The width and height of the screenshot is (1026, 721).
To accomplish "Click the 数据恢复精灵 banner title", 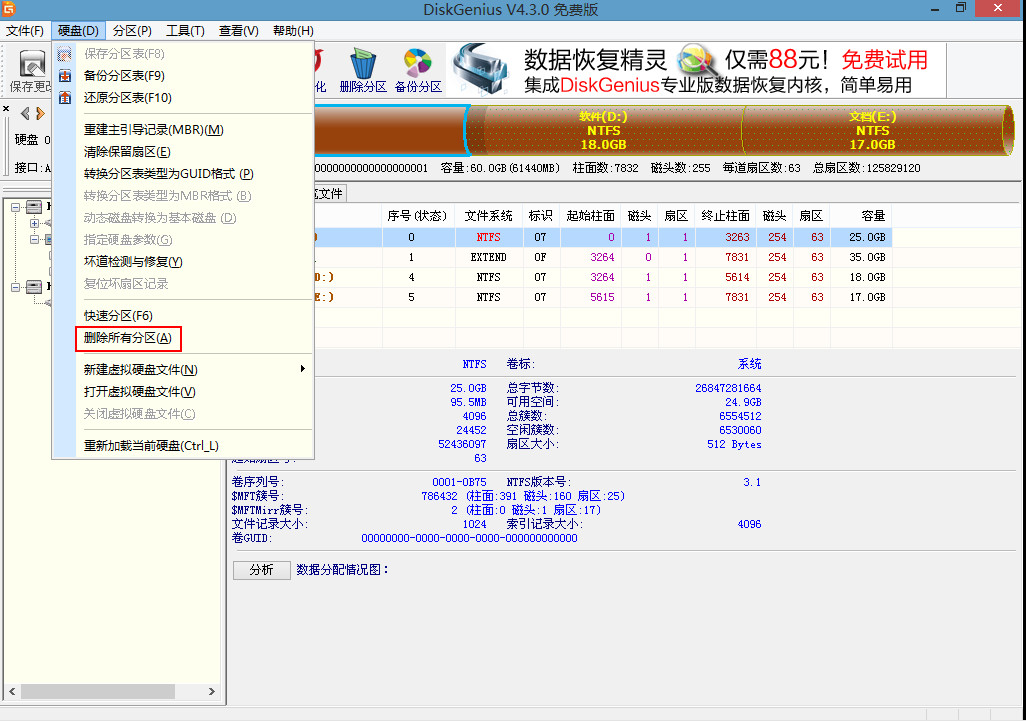I will [595, 60].
